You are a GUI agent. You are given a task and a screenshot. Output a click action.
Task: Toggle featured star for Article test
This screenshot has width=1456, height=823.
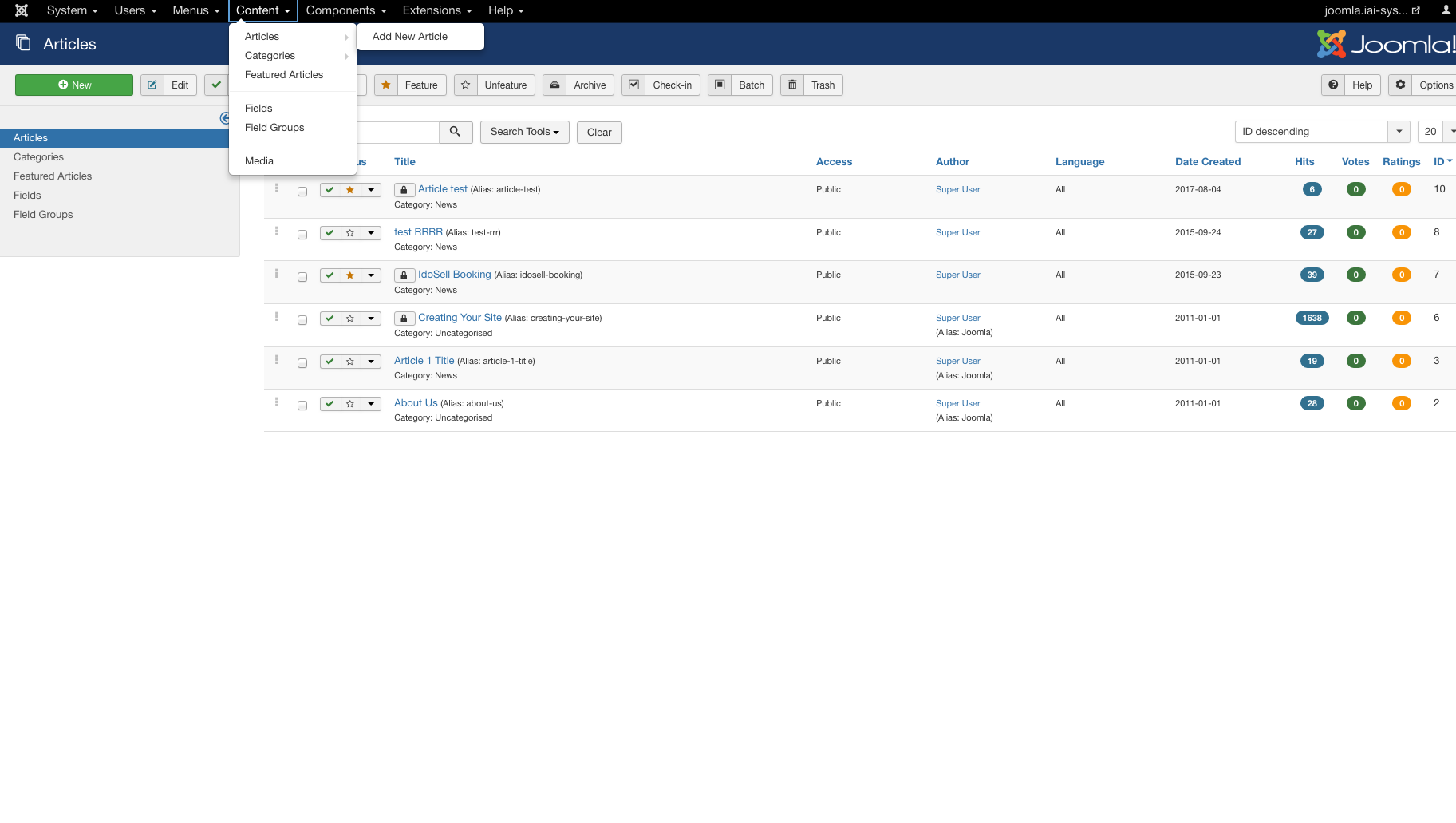(350, 190)
